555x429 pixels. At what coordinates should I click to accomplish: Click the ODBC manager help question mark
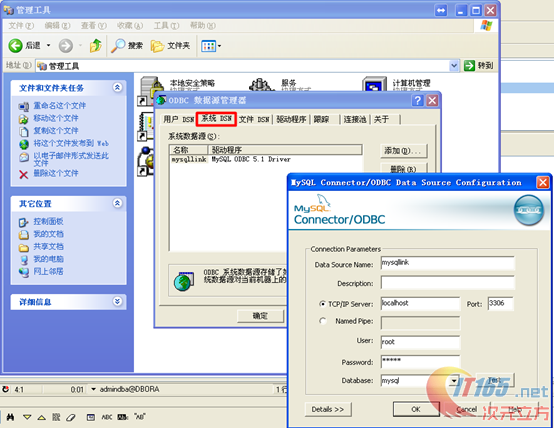pyautogui.click(x=418, y=101)
